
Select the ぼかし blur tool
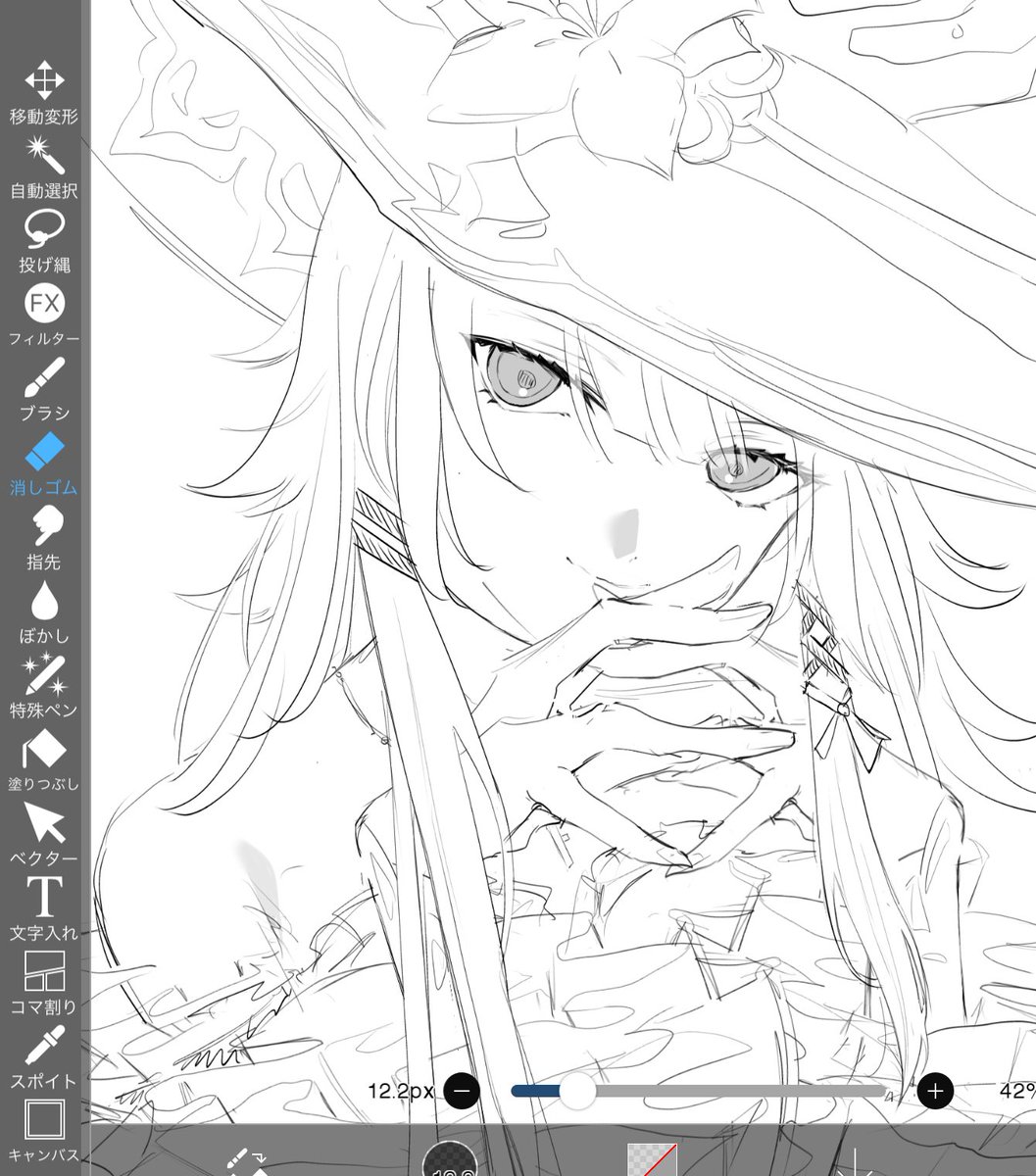[44, 612]
